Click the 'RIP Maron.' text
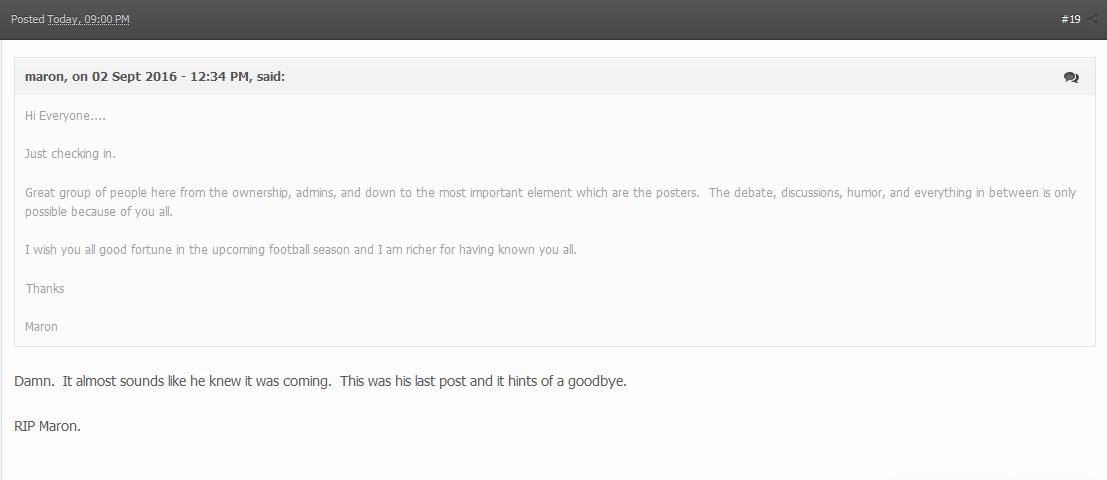The image size is (1107, 480). click(x=47, y=426)
